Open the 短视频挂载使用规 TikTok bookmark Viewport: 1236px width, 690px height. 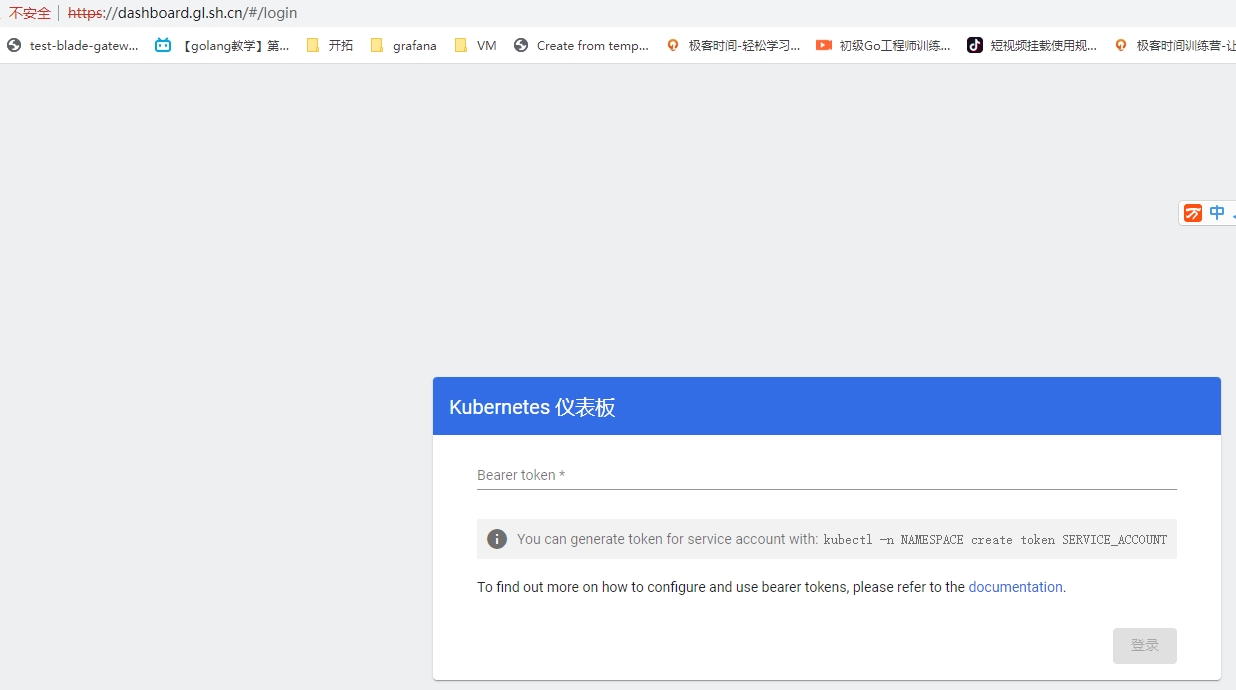tap(1032, 45)
